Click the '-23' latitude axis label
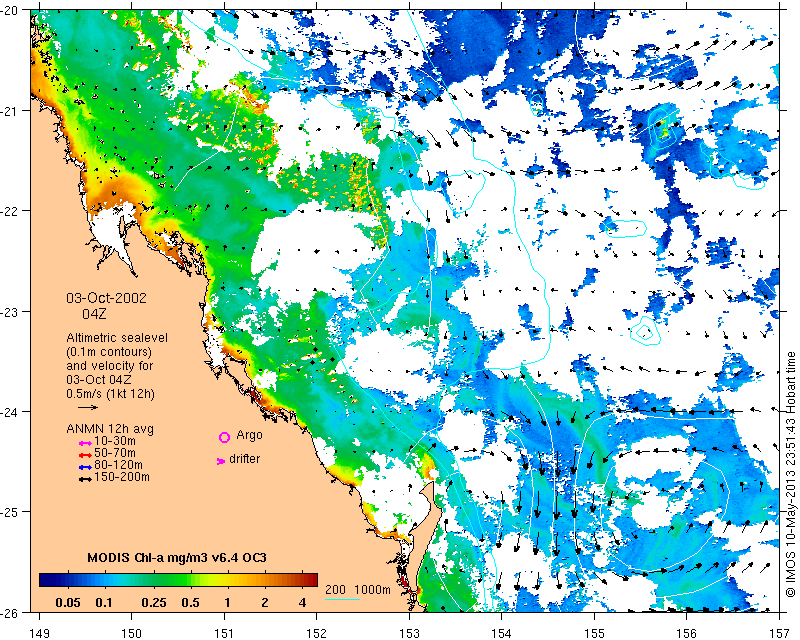Viewport: 800px width, 640px height. click(8, 312)
